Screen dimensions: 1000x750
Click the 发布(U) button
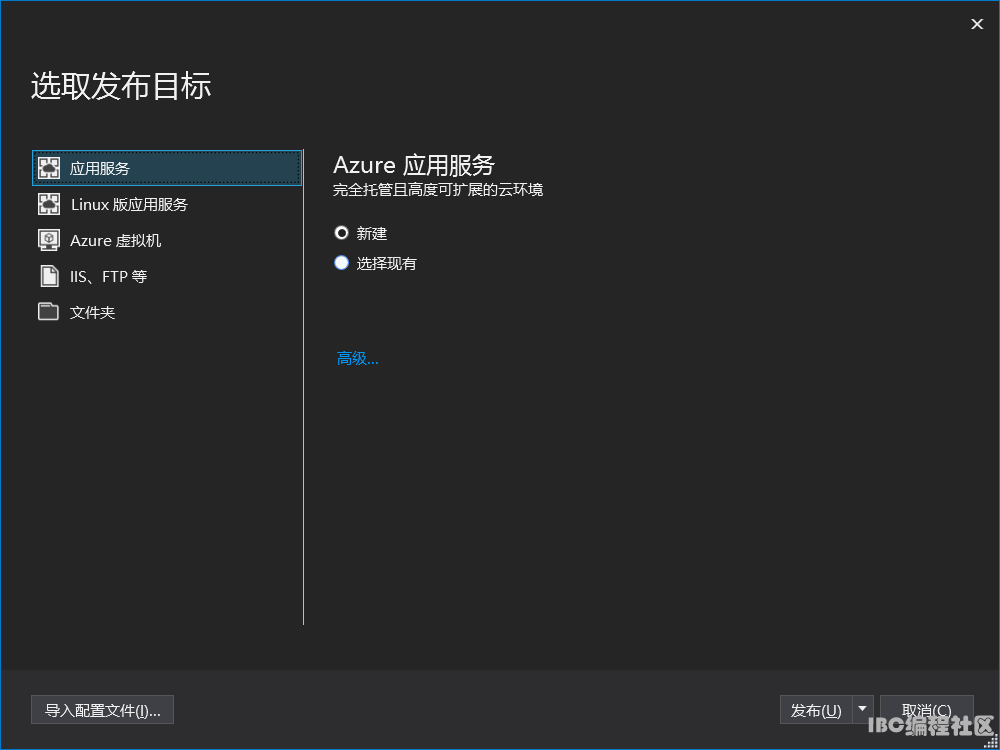pyautogui.click(x=816, y=710)
